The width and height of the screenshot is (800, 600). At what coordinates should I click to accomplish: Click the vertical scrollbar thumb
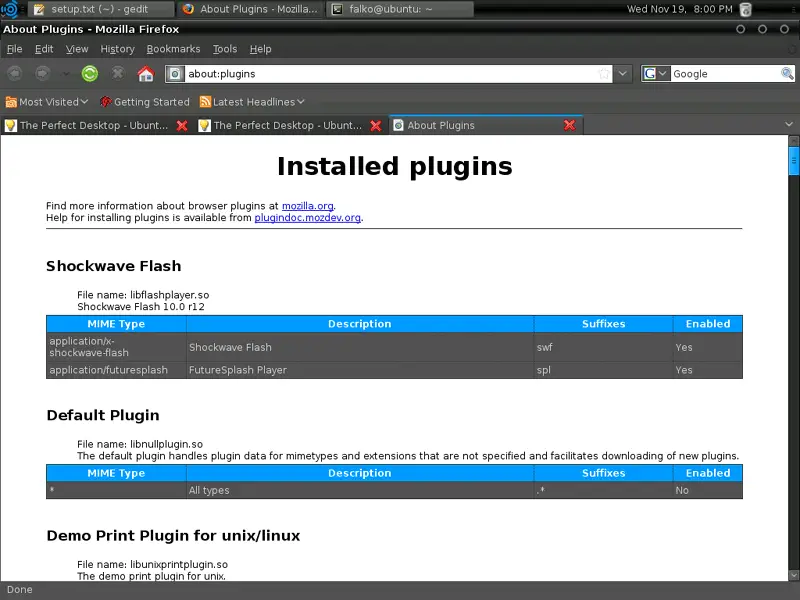pos(794,161)
